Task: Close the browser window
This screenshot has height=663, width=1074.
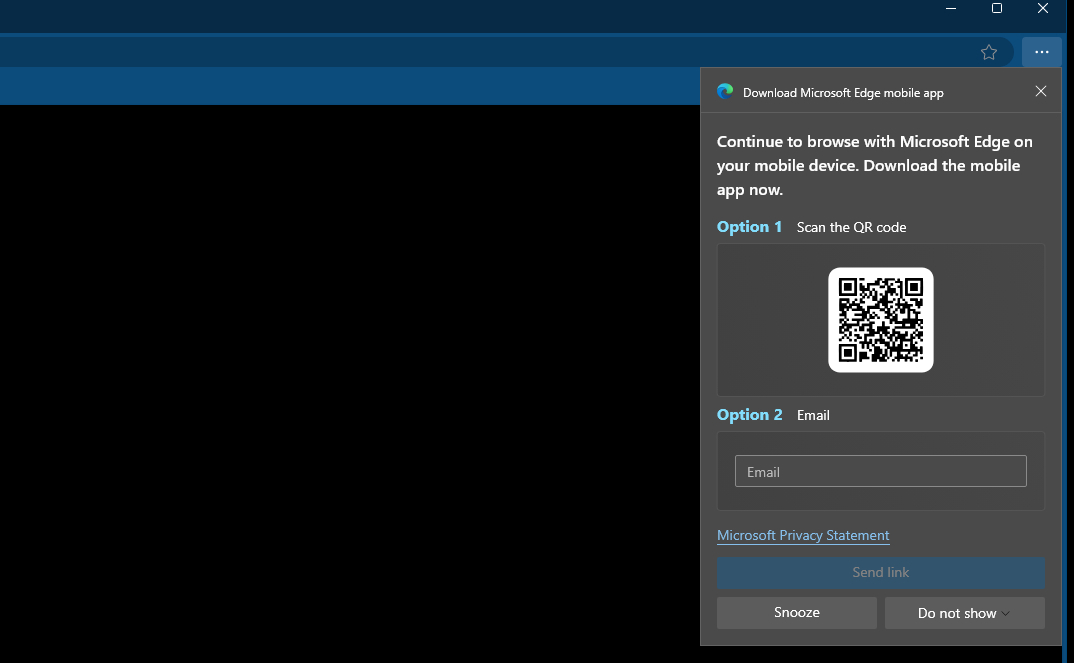Action: (1042, 9)
